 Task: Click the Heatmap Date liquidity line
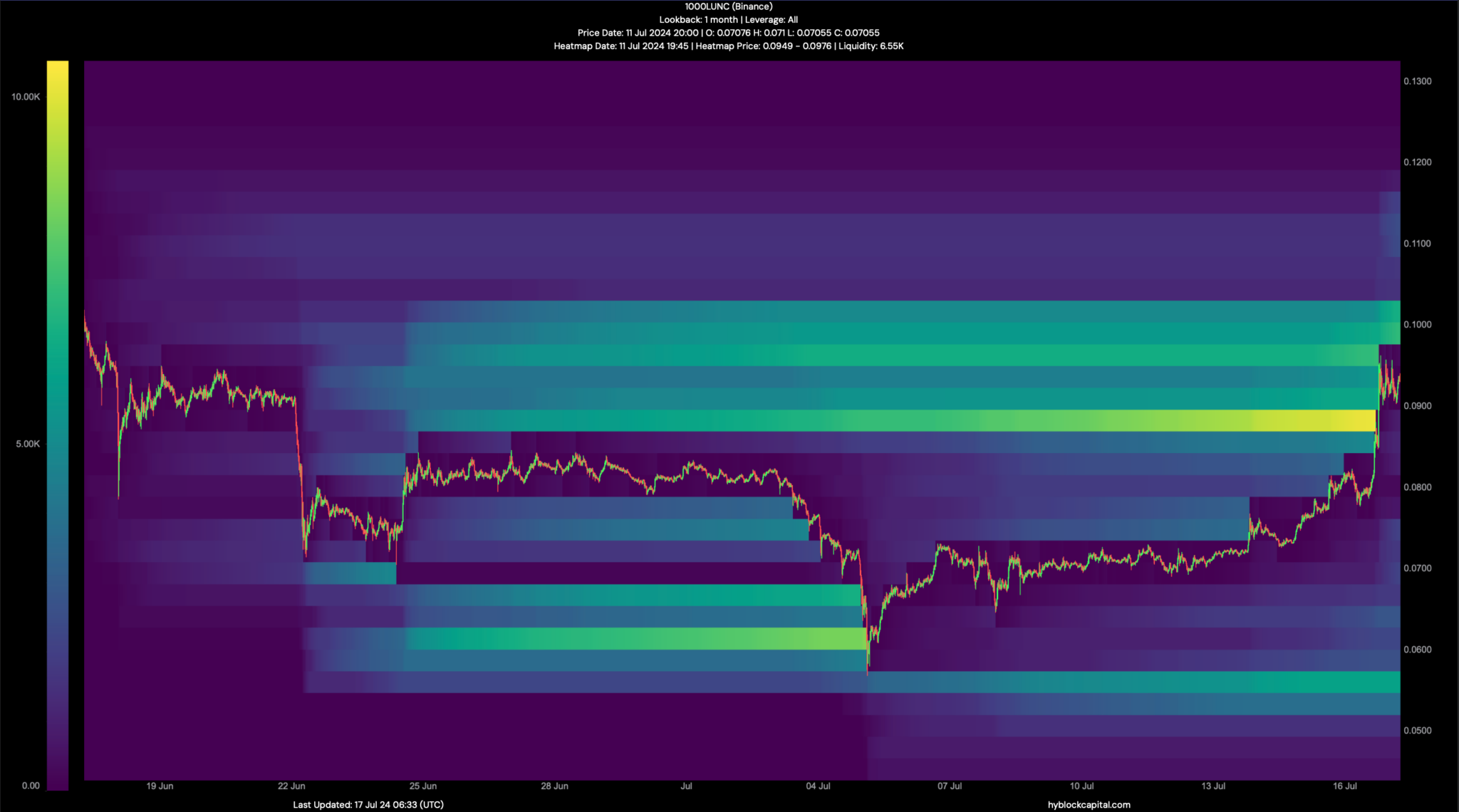click(728, 46)
